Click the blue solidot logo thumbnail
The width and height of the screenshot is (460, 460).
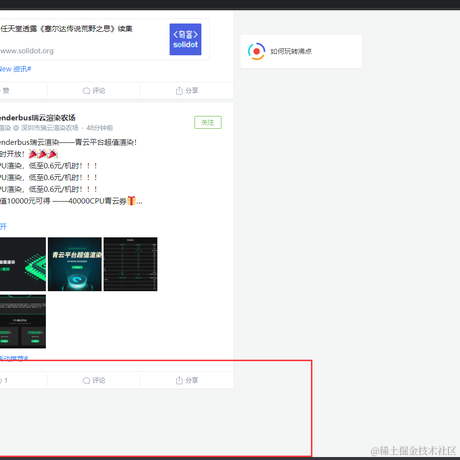(185, 39)
